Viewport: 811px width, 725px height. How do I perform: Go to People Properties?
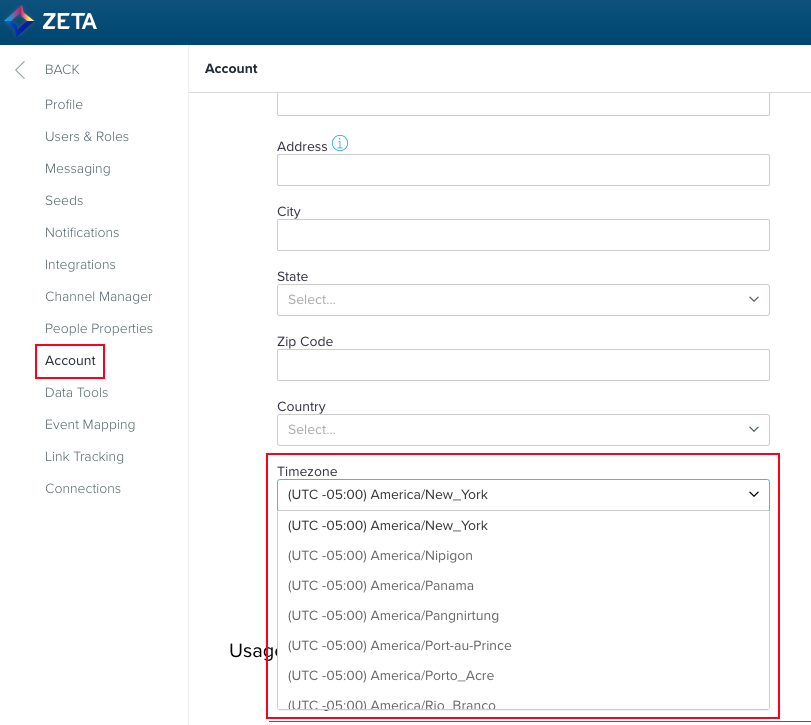pyautogui.click(x=99, y=329)
